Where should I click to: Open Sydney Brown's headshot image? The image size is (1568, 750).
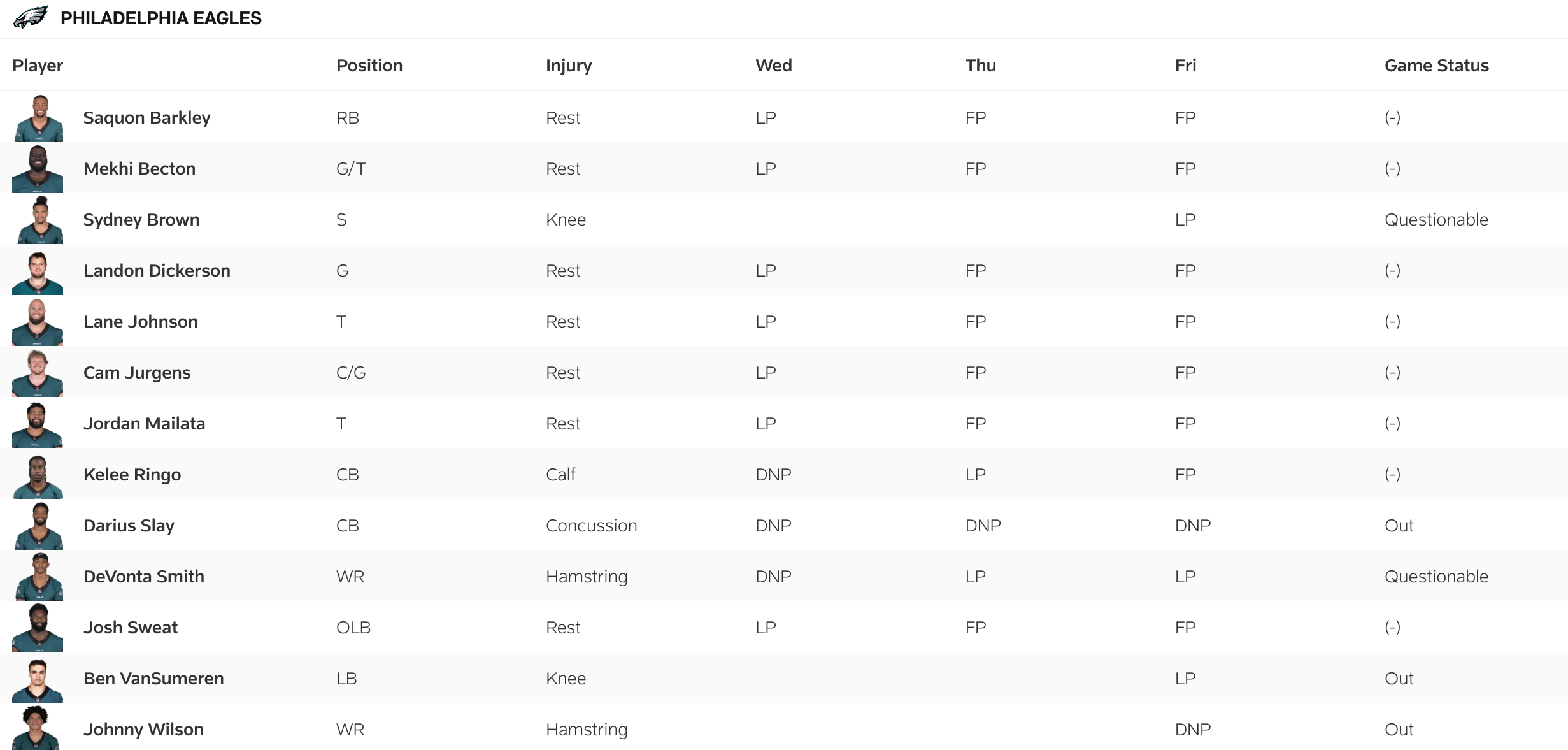38,220
